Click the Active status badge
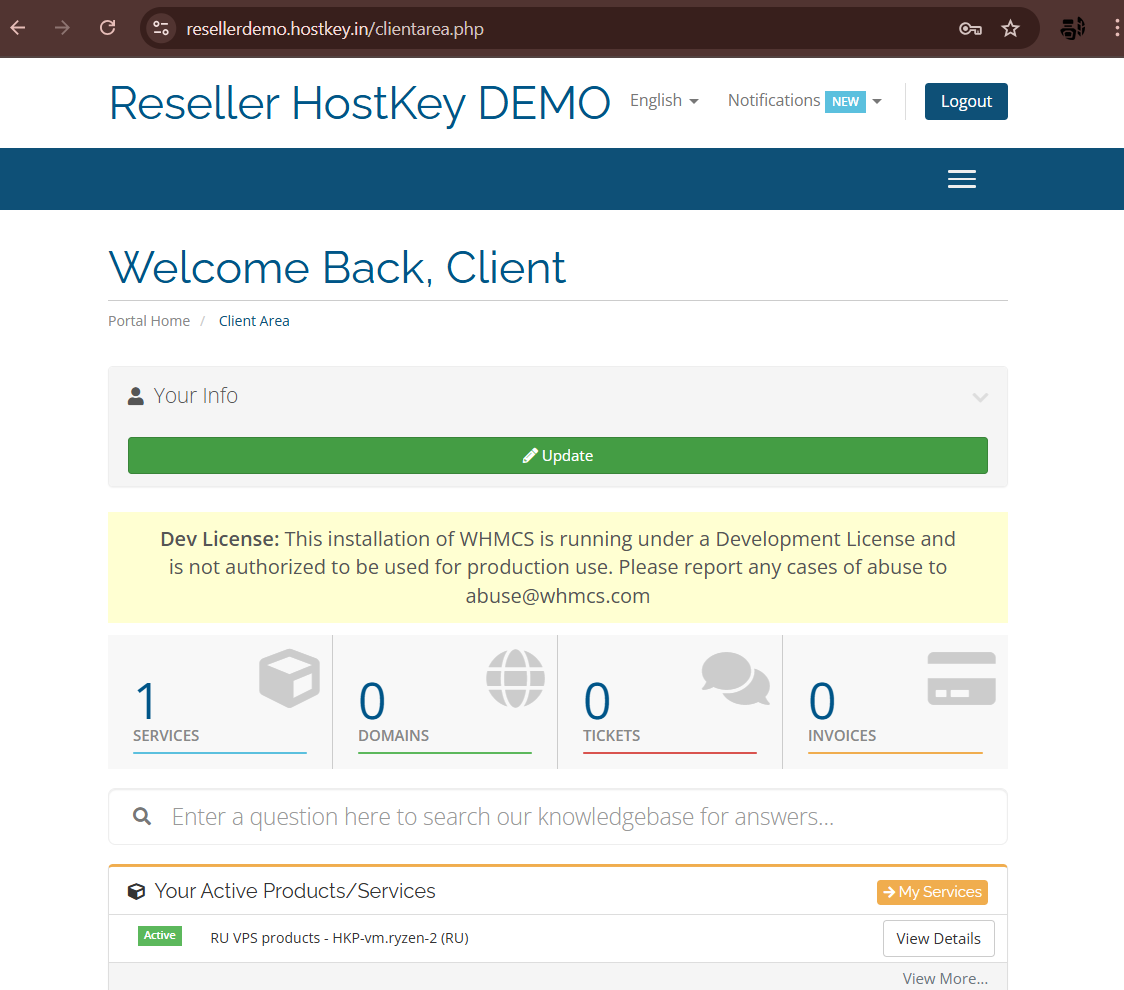Viewport: 1124px width, 990px height. [160, 936]
